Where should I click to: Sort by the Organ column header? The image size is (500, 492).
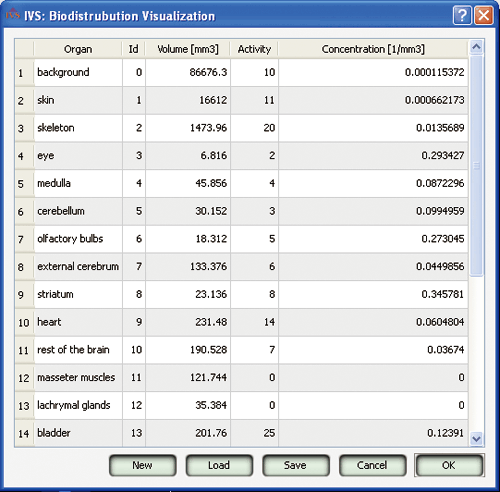(78, 49)
